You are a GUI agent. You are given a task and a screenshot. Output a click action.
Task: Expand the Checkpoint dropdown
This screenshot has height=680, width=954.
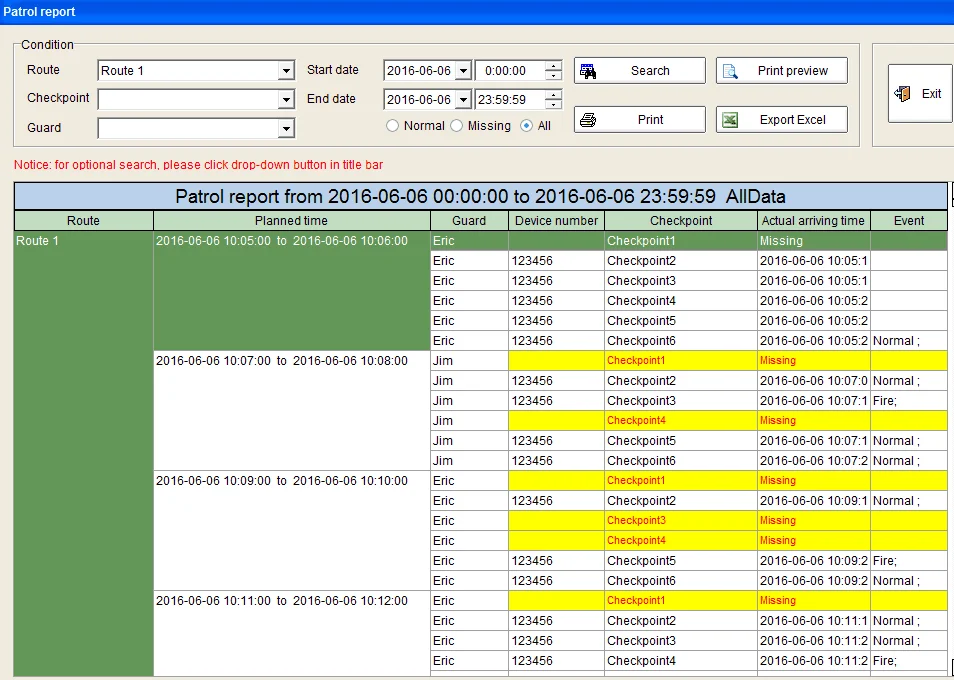(x=286, y=100)
